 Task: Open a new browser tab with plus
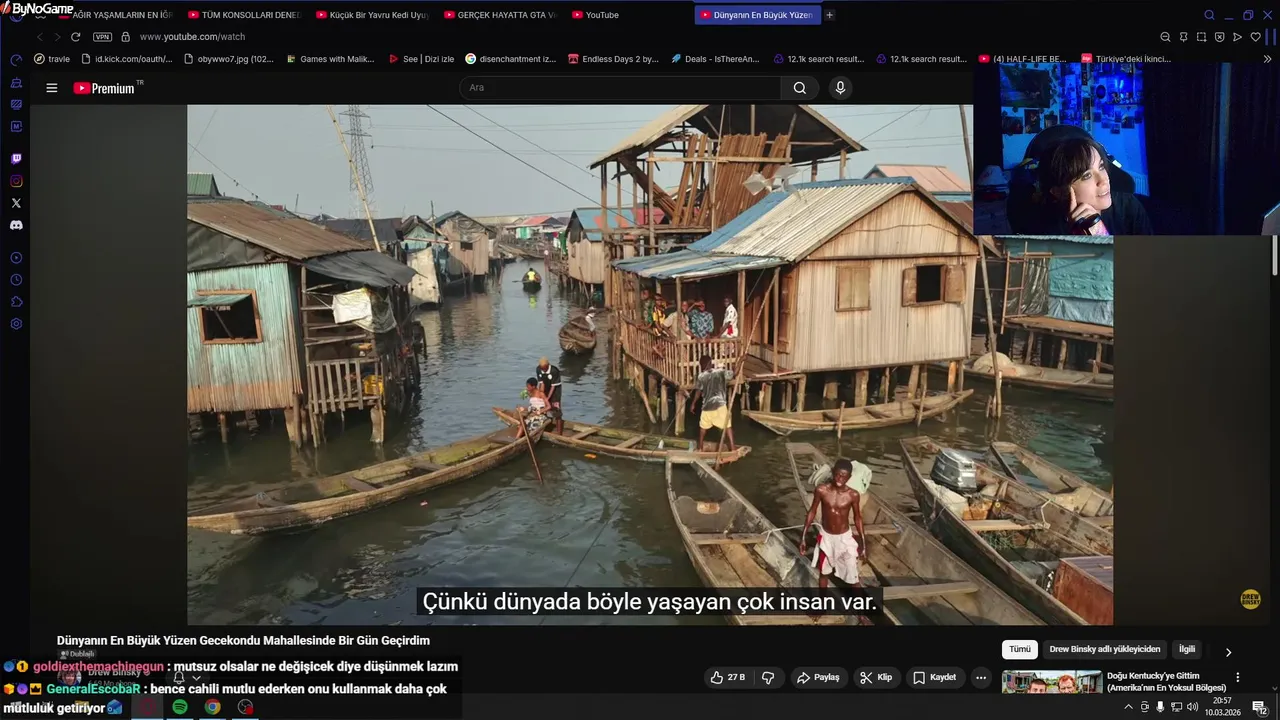[x=830, y=15]
